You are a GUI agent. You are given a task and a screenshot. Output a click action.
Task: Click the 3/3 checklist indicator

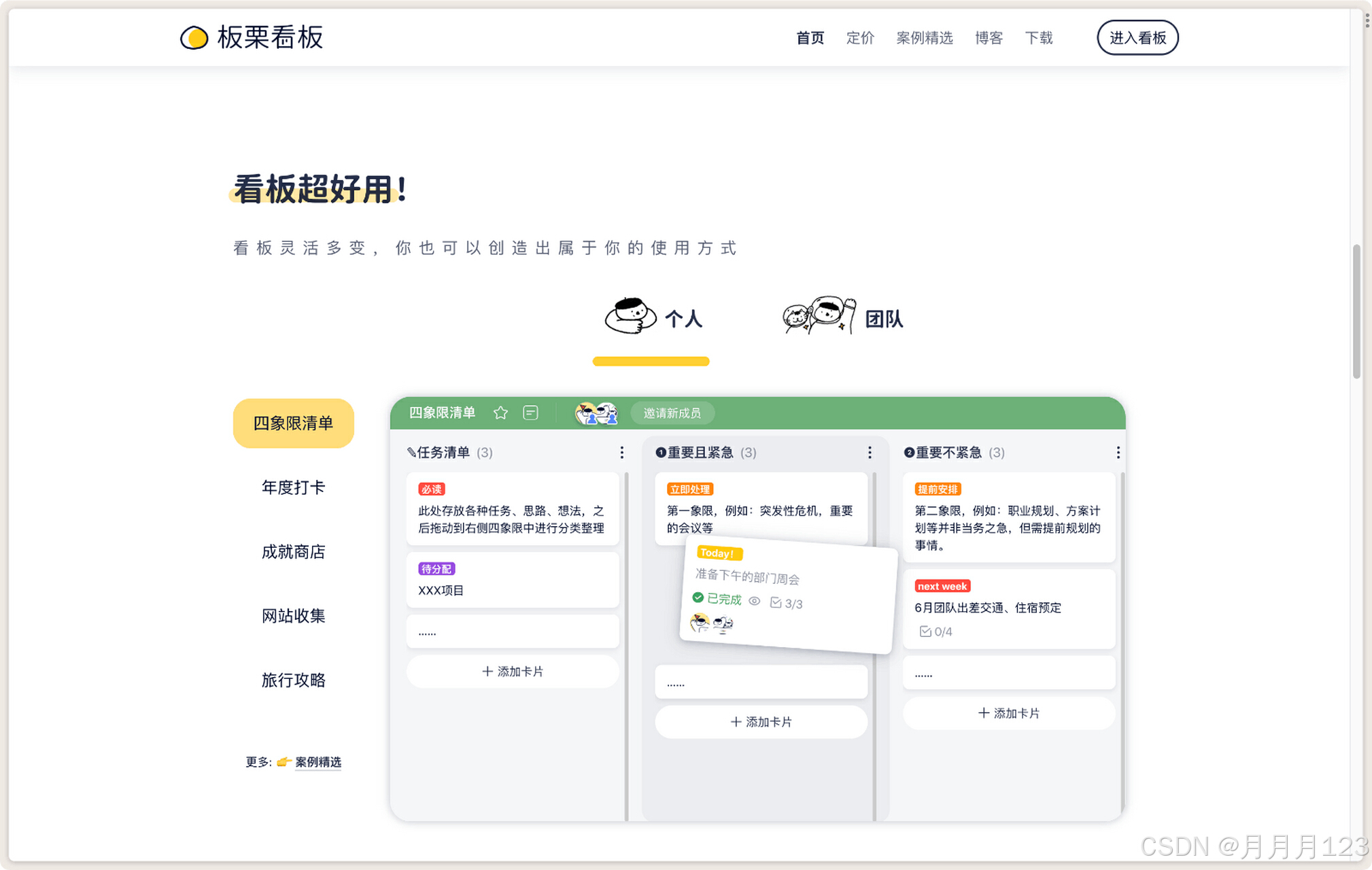coord(786,603)
